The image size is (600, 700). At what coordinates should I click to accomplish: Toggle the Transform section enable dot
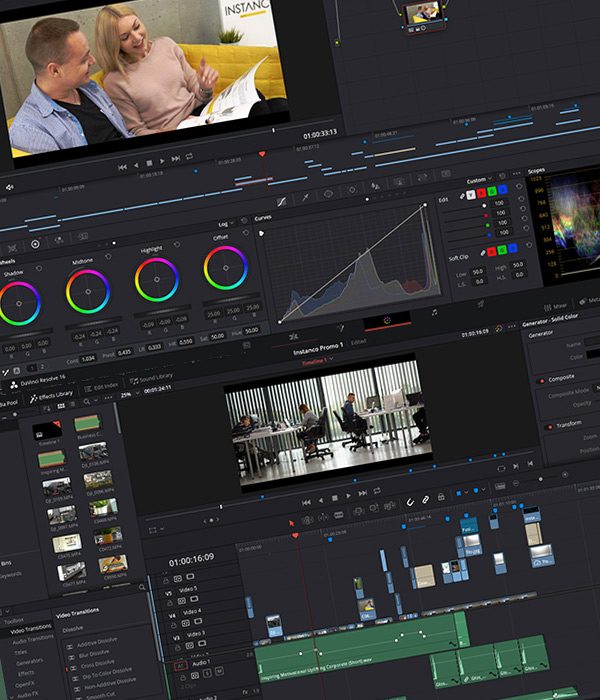point(550,427)
